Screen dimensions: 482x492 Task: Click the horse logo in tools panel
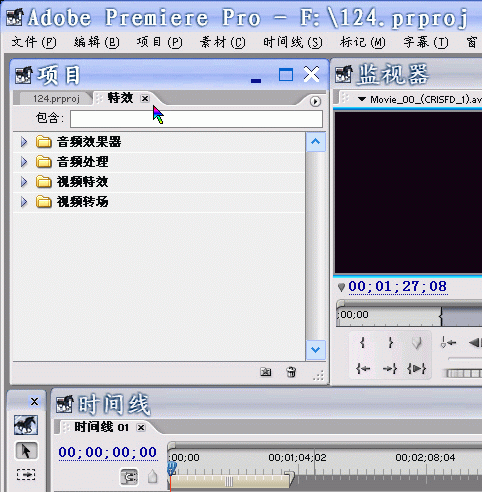coord(26,425)
